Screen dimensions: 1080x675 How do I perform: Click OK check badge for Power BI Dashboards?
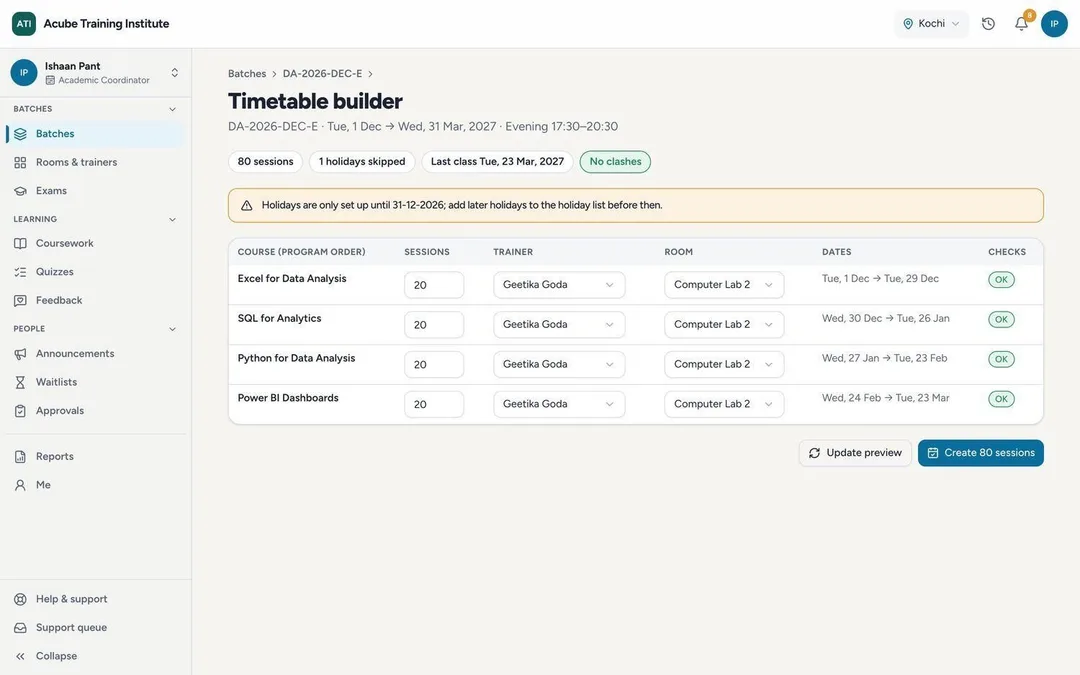tap(1001, 399)
